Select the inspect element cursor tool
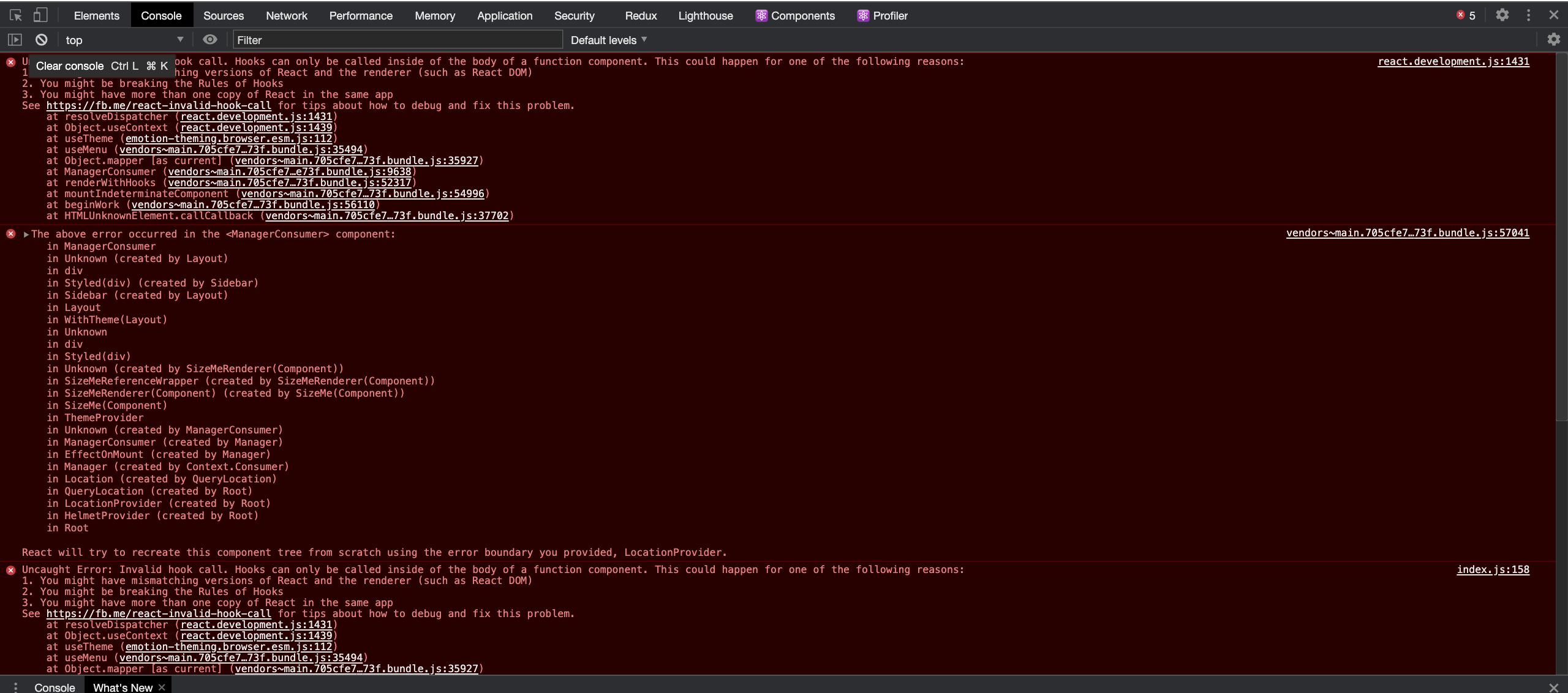The height and width of the screenshot is (693, 1568). click(15, 15)
